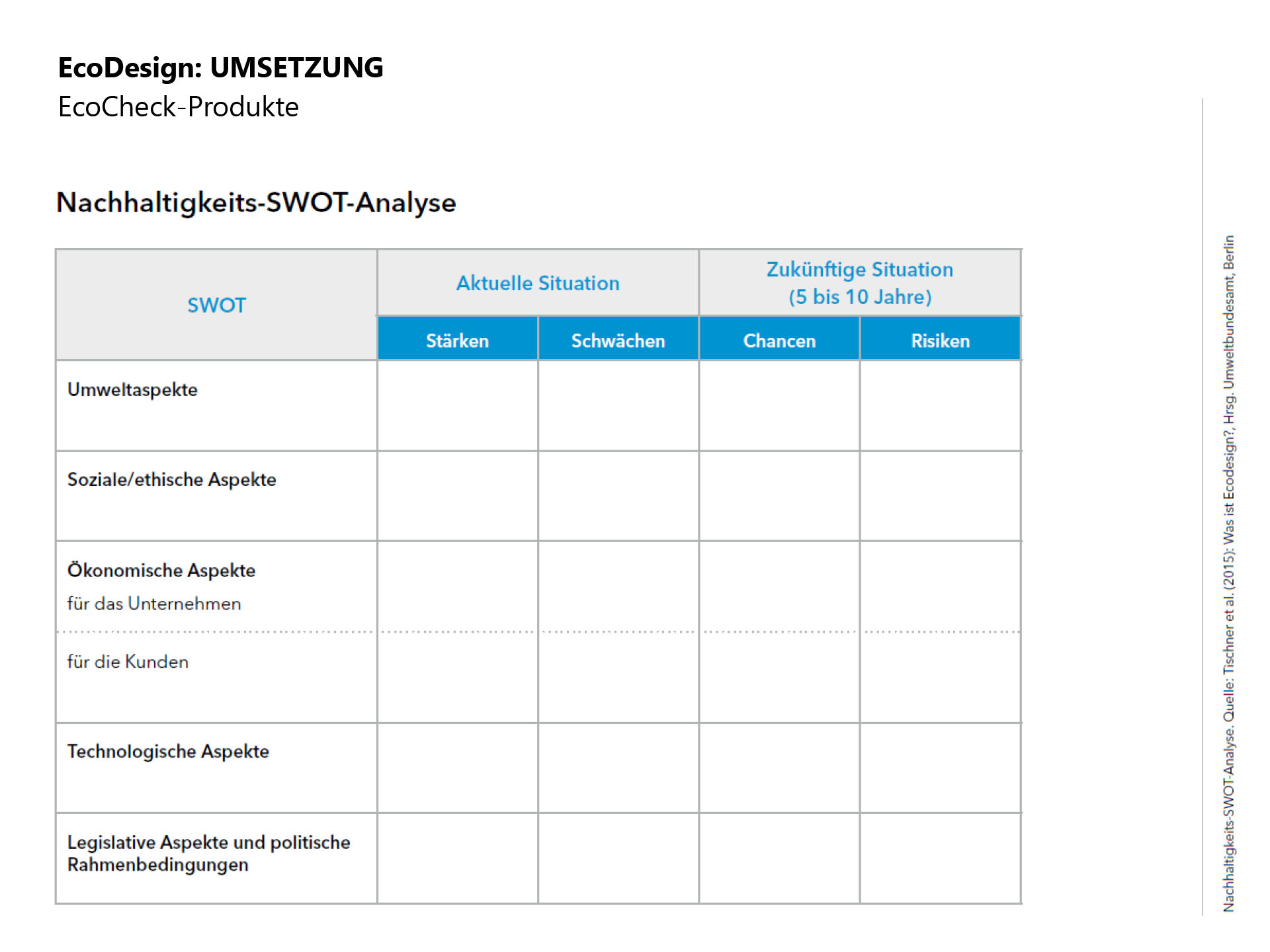This screenshot has height=952, width=1270.
Task: Click the Zukünftige Situation header
Action: coord(859,283)
